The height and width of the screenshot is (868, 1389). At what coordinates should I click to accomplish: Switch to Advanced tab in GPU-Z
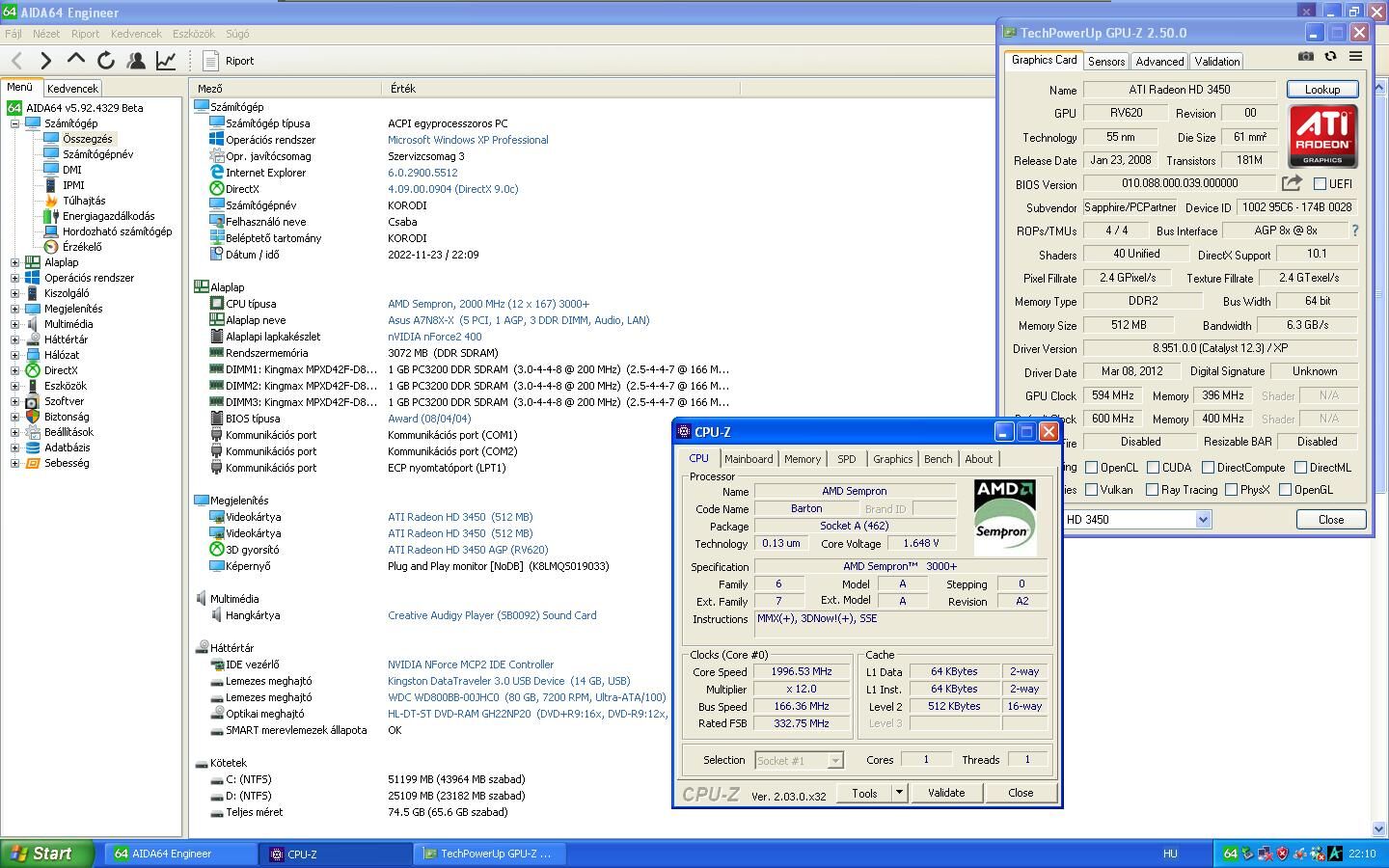(1159, 61)
